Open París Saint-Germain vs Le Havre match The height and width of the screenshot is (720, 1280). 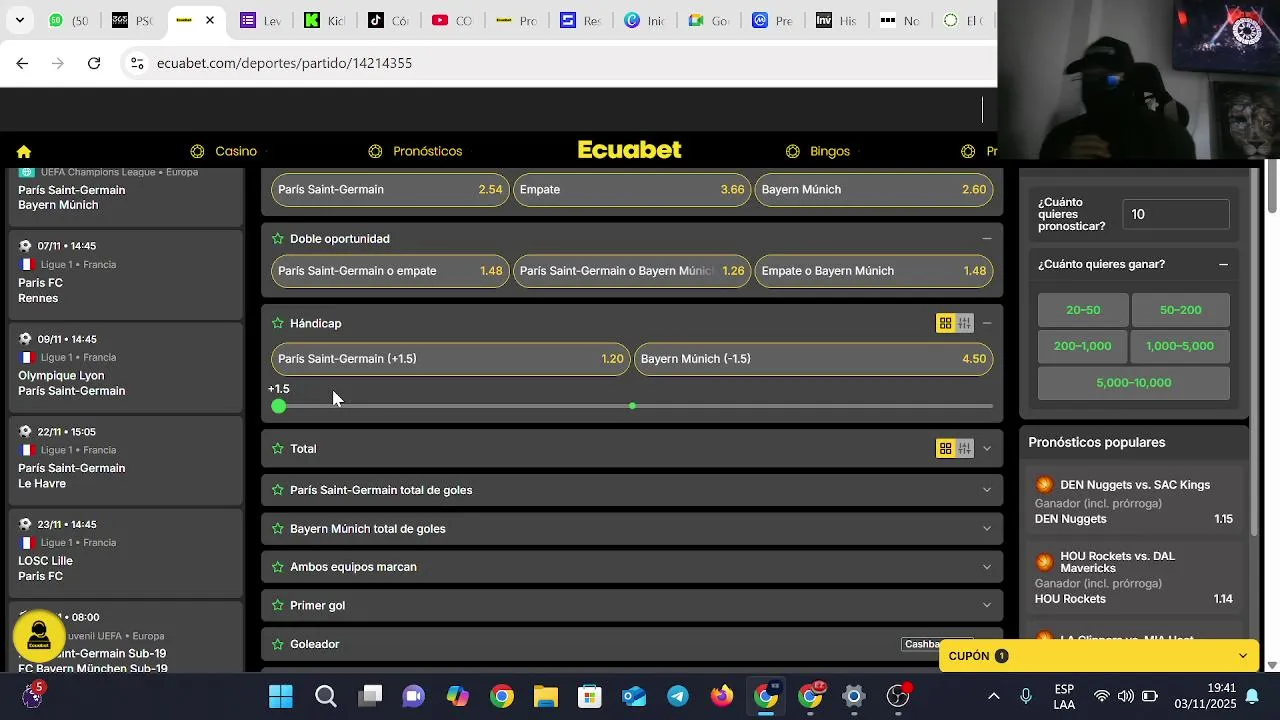126,460
